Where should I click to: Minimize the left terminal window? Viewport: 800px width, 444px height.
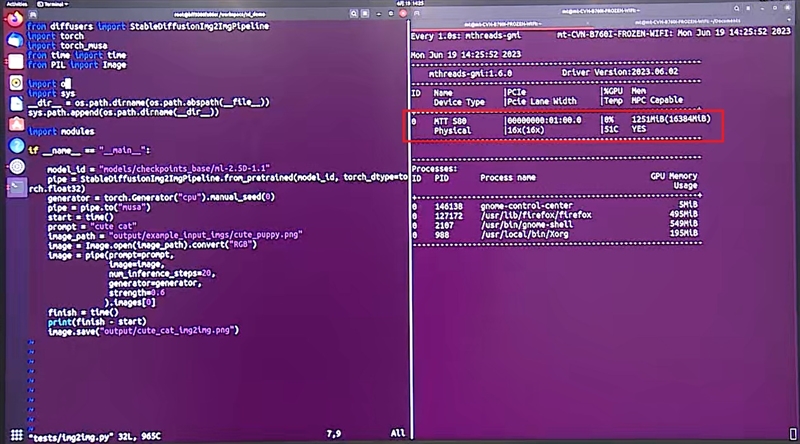click(x=379, y=14)
